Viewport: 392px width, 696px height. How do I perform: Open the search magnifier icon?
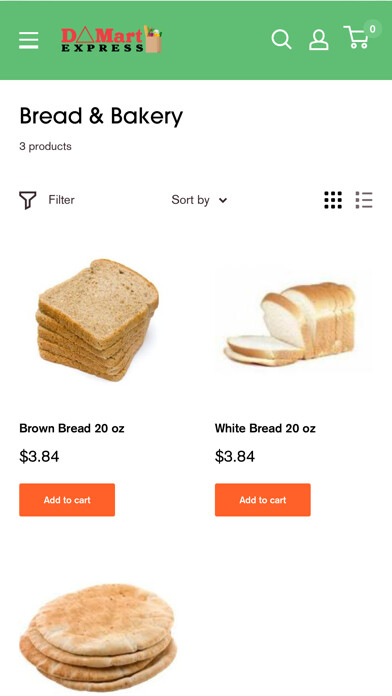pyautogui.click(x=281, y=40)
